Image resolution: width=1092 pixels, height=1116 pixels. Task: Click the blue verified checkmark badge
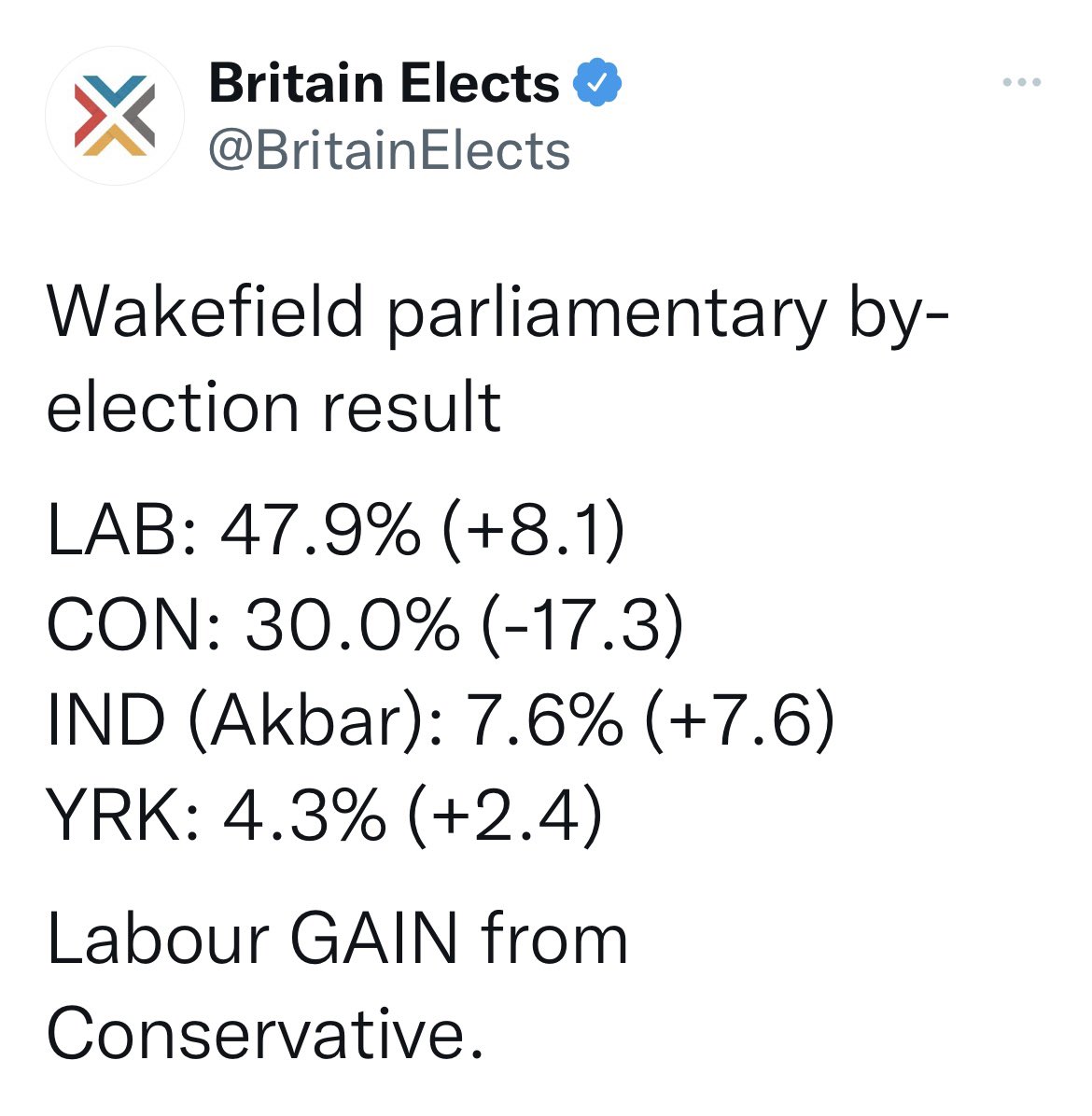(x=598, y=82)
